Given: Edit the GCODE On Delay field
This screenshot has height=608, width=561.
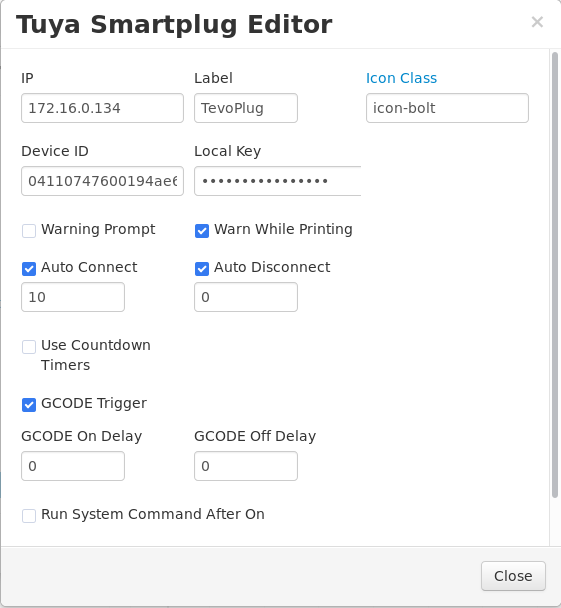Looking at the screenshot, I should 73,466.
